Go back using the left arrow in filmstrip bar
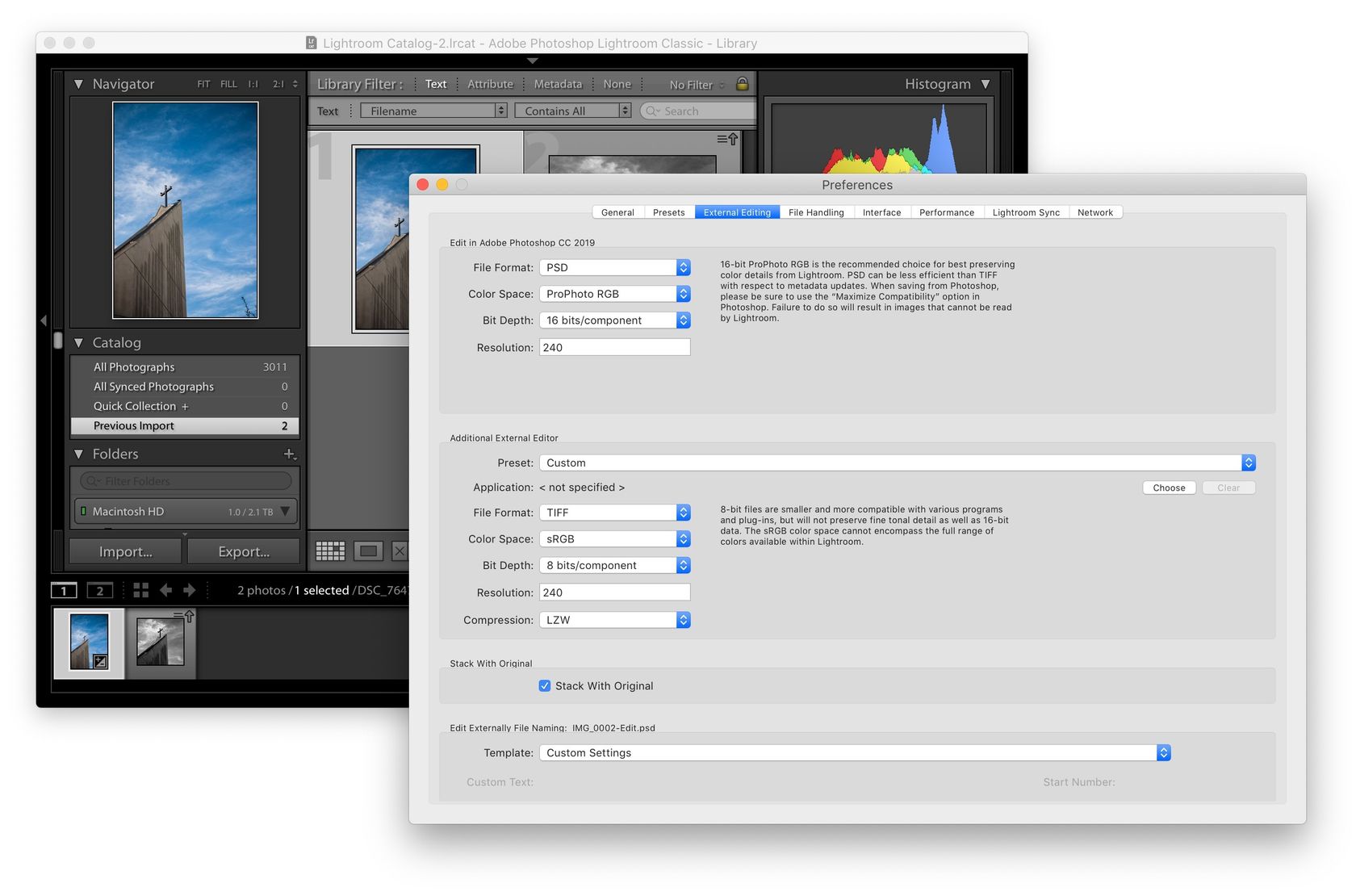The width and height of the screenshot is (1356, 896). pos(165,590)
